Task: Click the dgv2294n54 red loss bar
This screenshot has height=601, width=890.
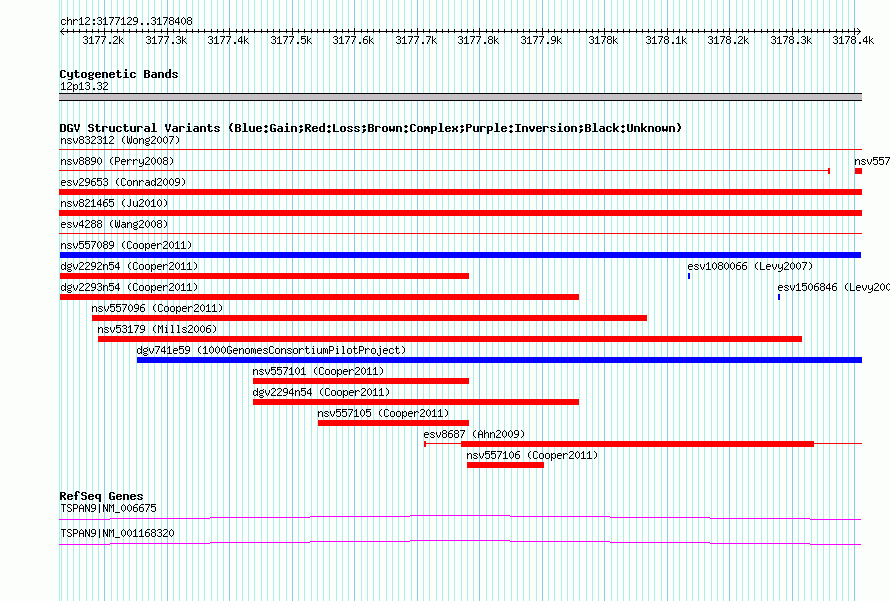Action: 415,402
